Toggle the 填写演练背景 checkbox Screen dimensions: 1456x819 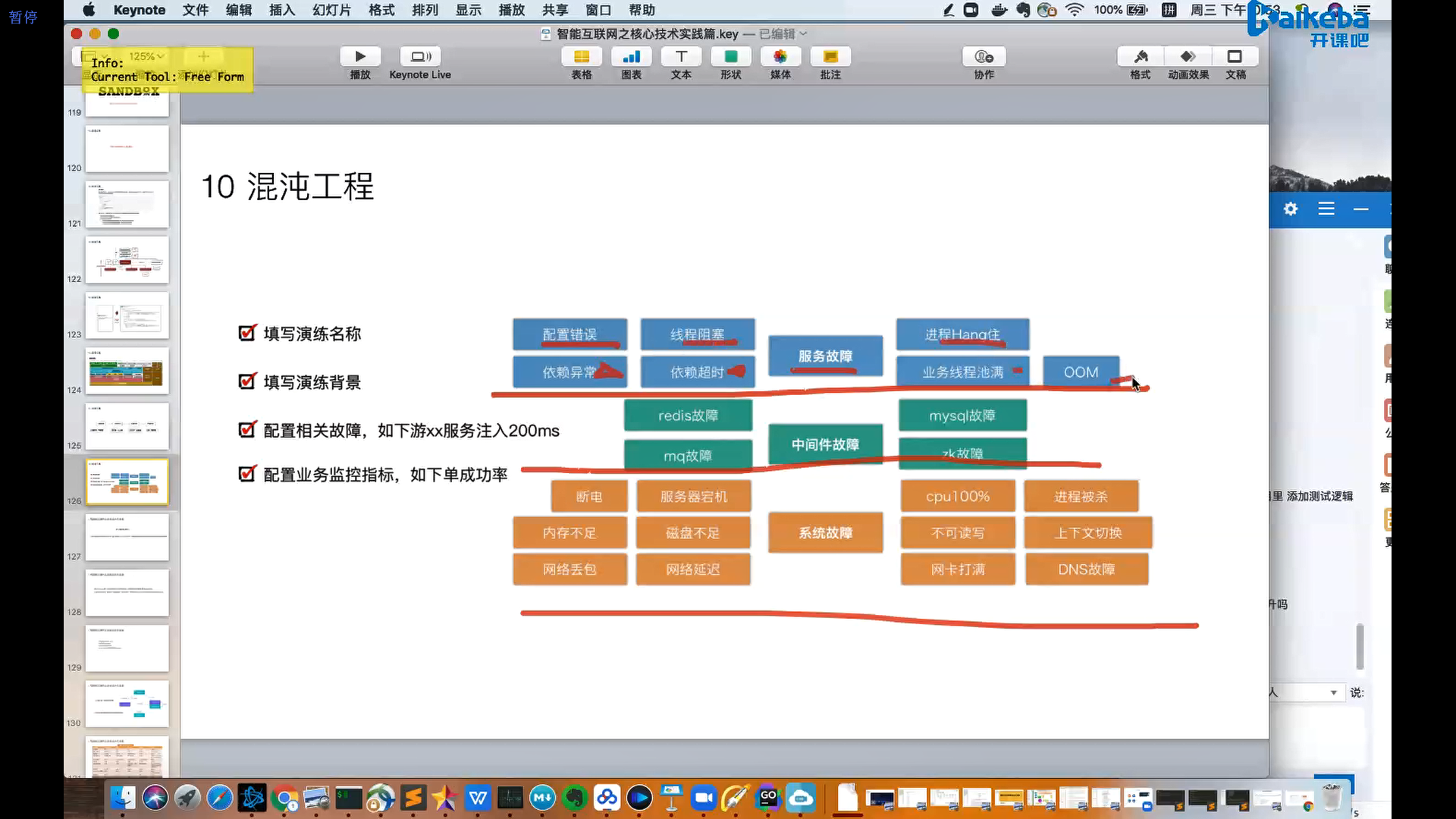point(247,381)
